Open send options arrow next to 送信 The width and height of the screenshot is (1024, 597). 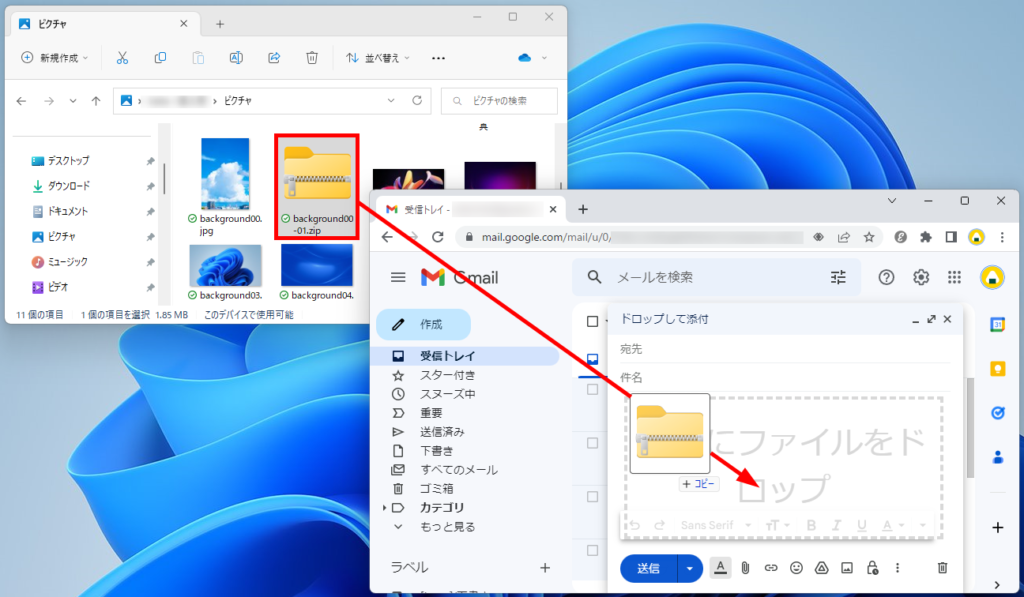[x=690, y=568]
